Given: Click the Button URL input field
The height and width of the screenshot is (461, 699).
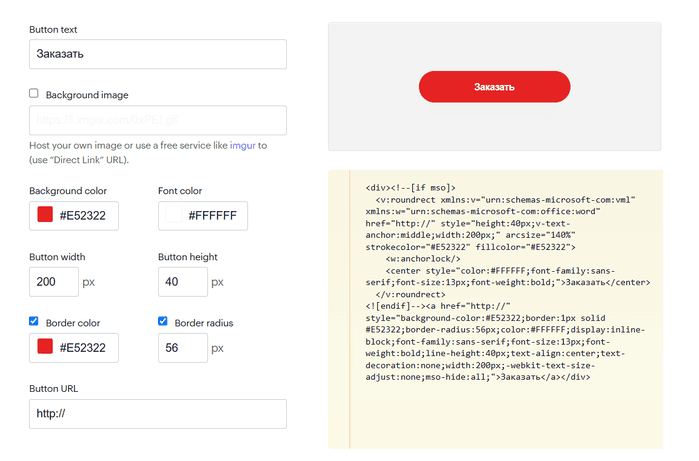Looking at the screenshot, I should (x=158, y=414).
